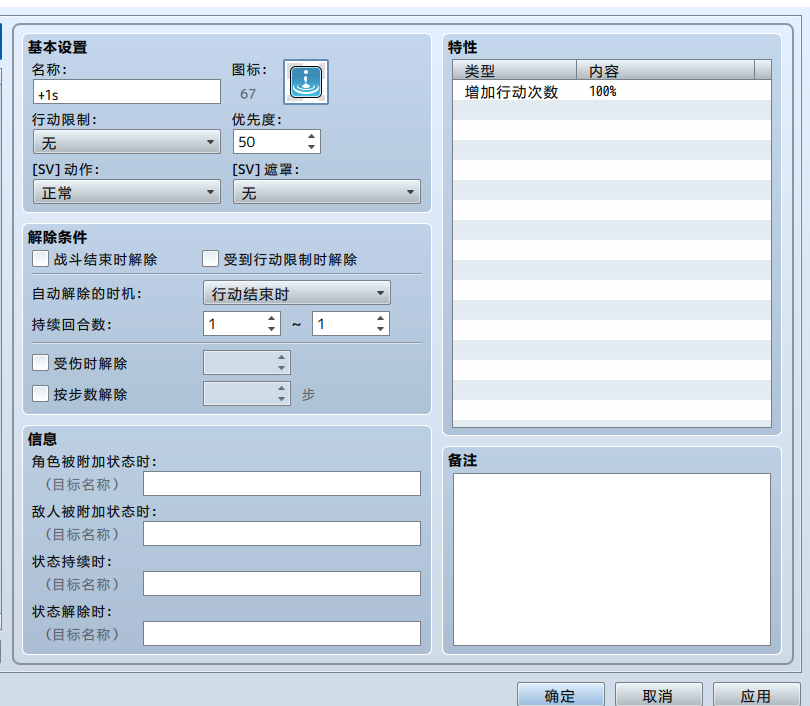Open the 行动限制 dropdown

127,142
